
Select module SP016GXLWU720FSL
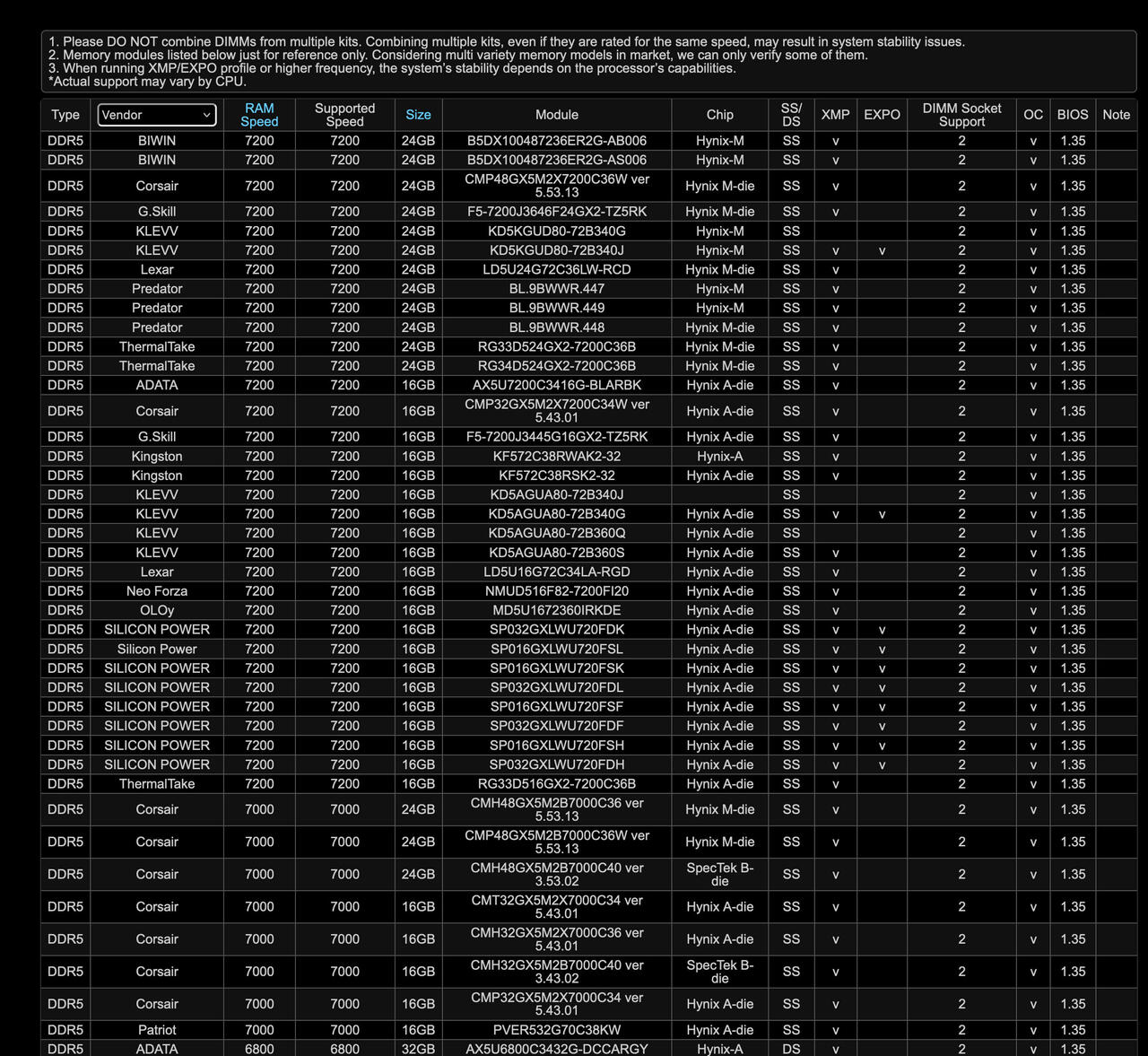coord(557,649)
